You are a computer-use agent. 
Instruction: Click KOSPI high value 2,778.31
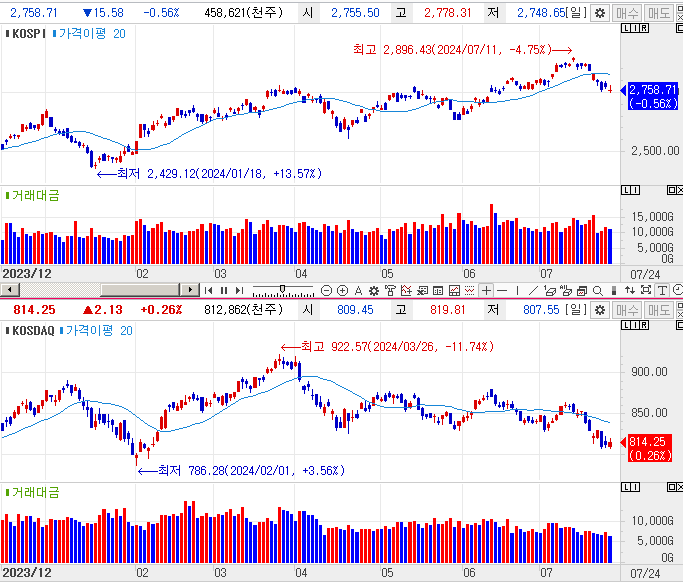pyautogui.click(x=448, y=13)
